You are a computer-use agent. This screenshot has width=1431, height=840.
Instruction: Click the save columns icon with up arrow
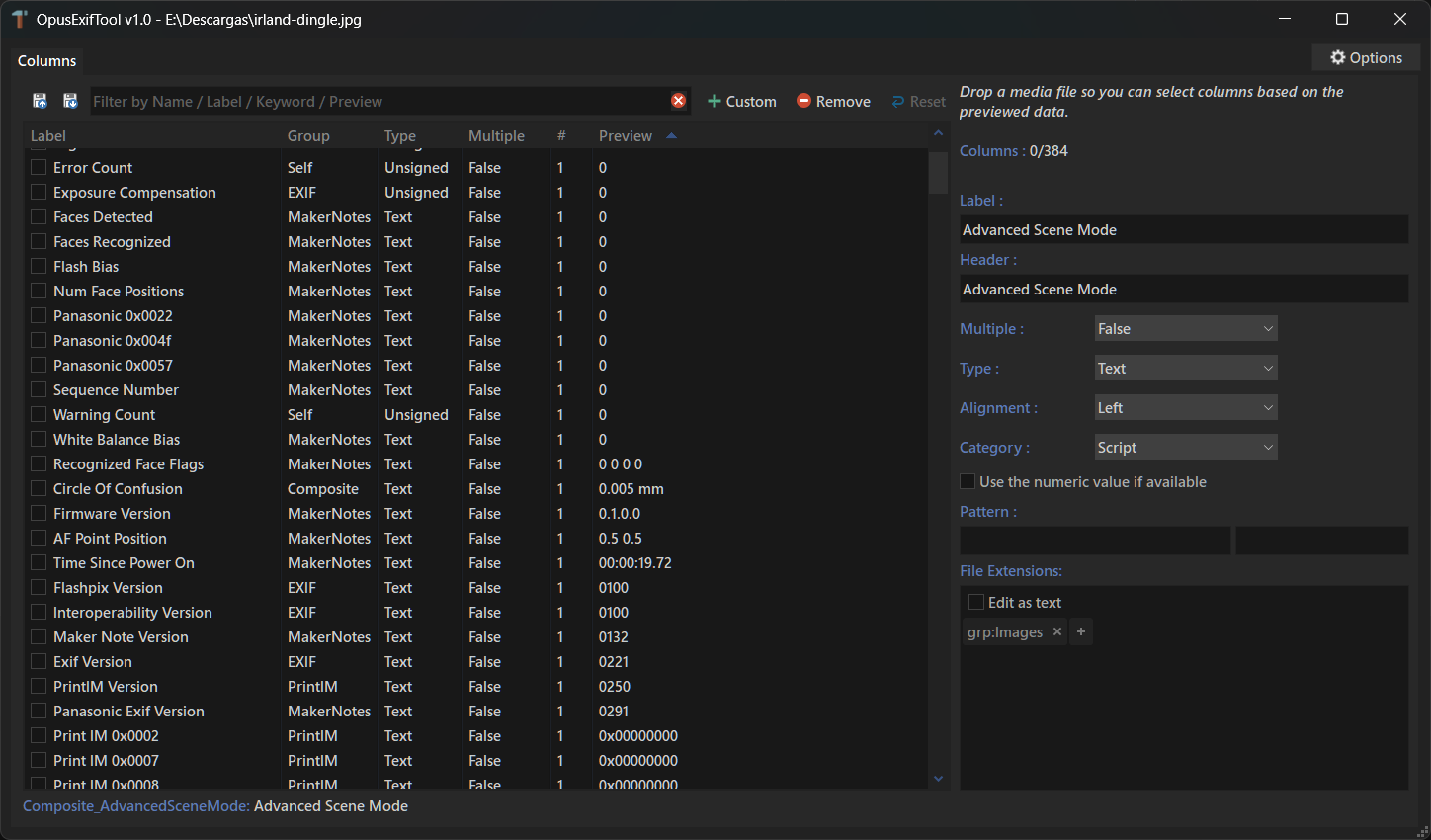pos(40,101)
